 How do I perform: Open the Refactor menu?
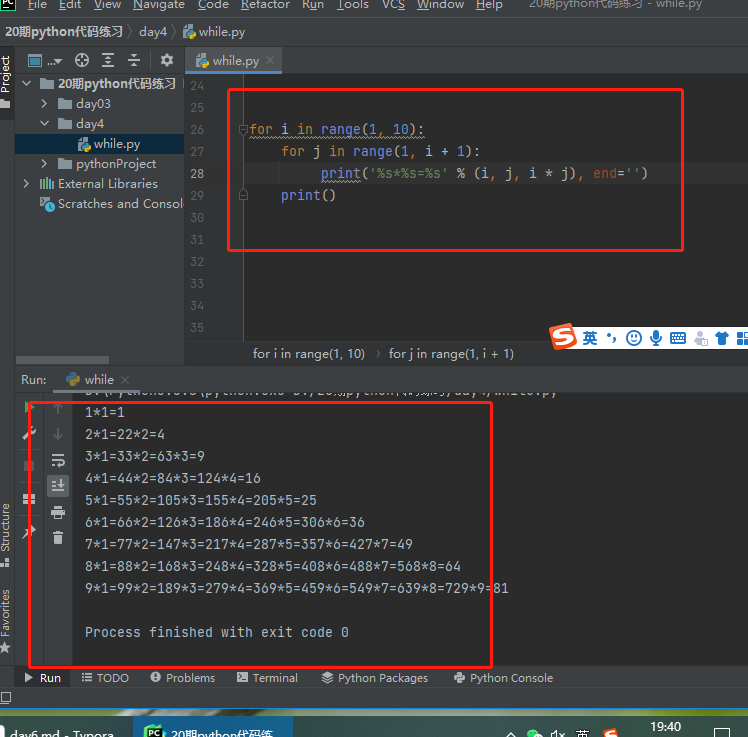coord(265,5)
